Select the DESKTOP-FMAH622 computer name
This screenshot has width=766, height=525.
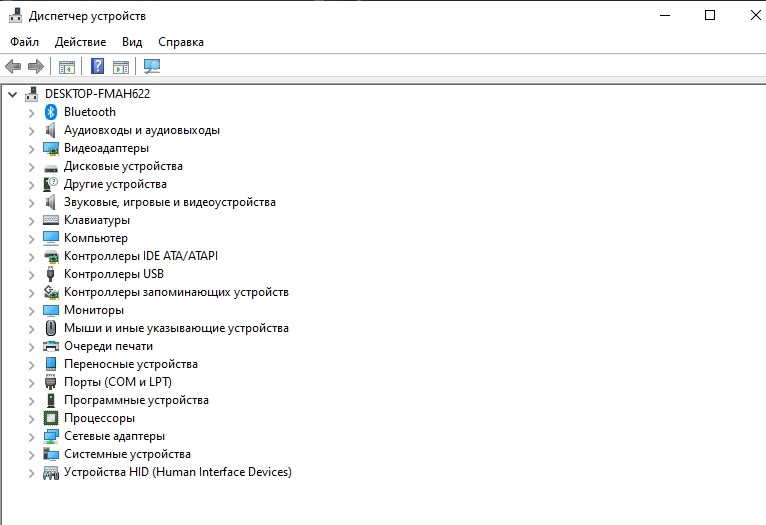[97, 94]
